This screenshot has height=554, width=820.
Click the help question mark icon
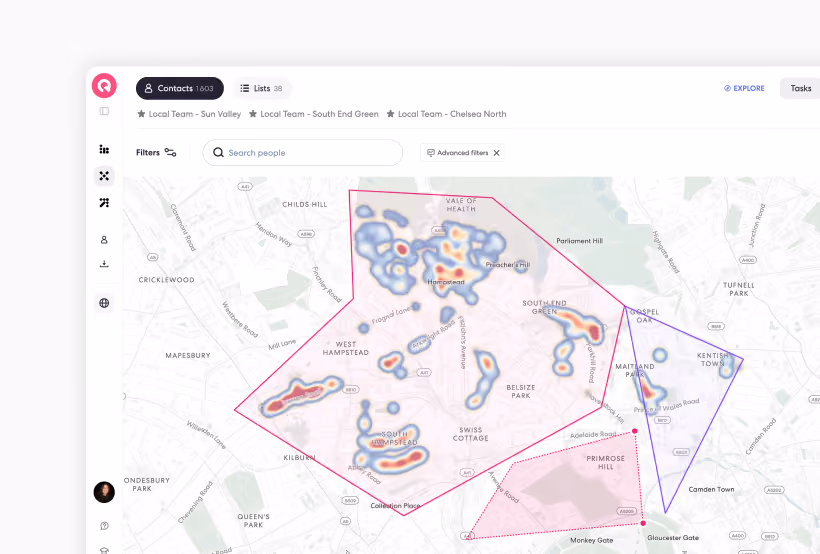[104, 526]
